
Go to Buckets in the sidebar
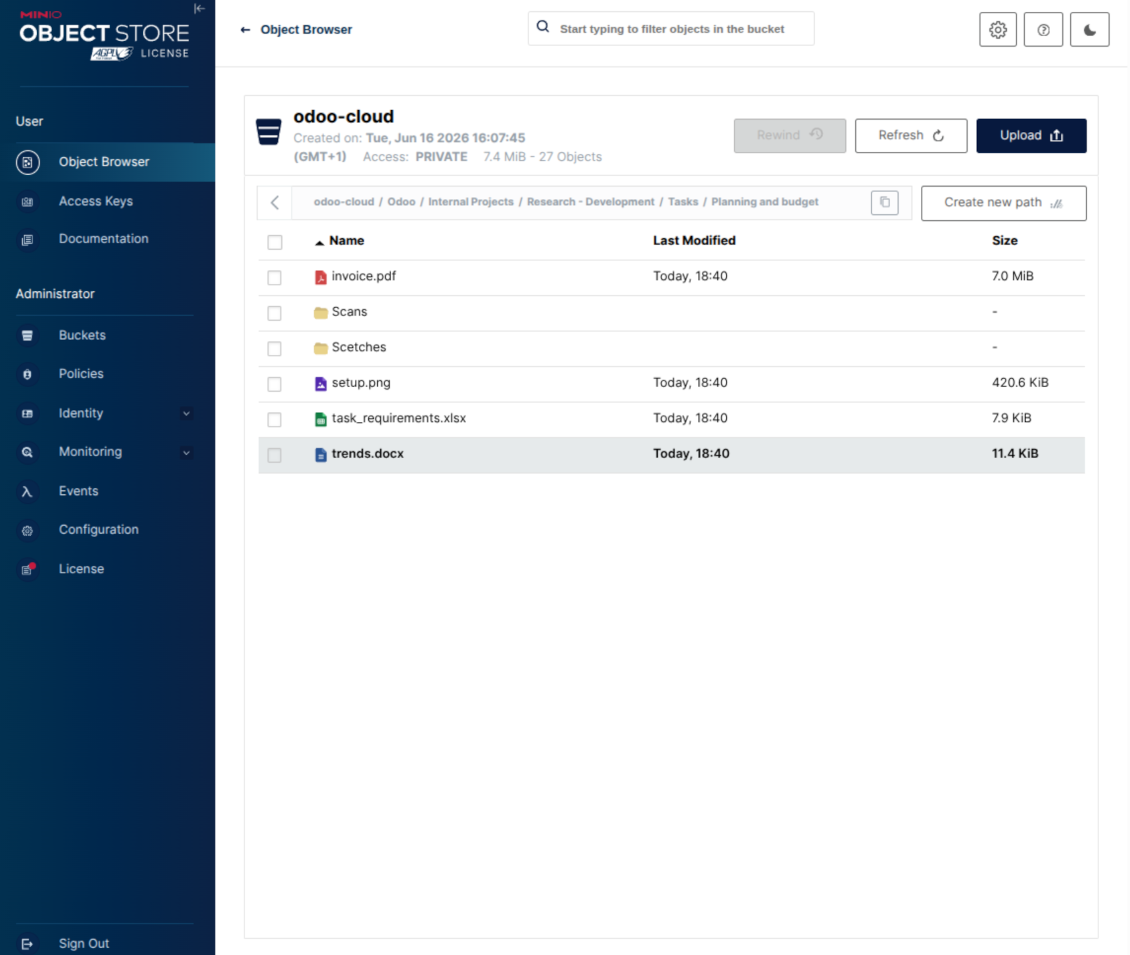tap(82, 335)
